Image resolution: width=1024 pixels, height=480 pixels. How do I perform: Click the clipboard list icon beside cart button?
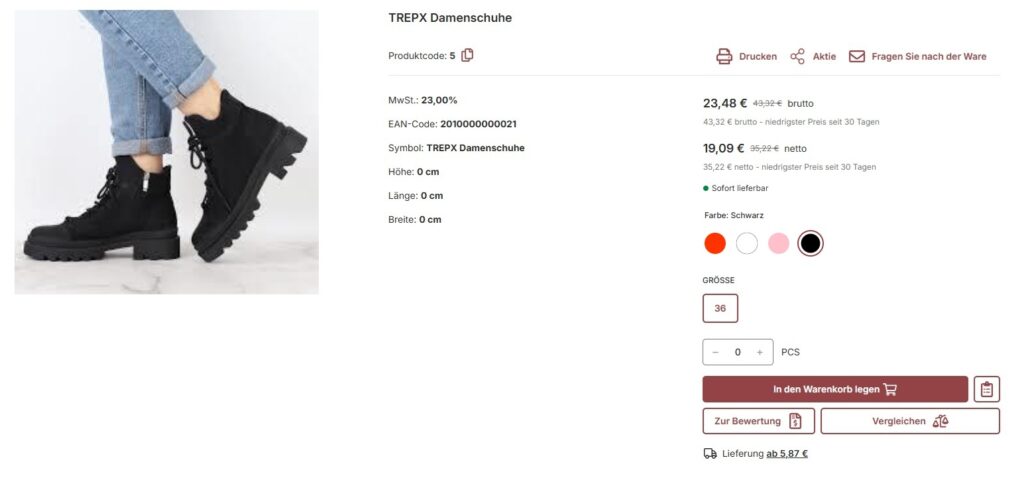click(986, 389)
